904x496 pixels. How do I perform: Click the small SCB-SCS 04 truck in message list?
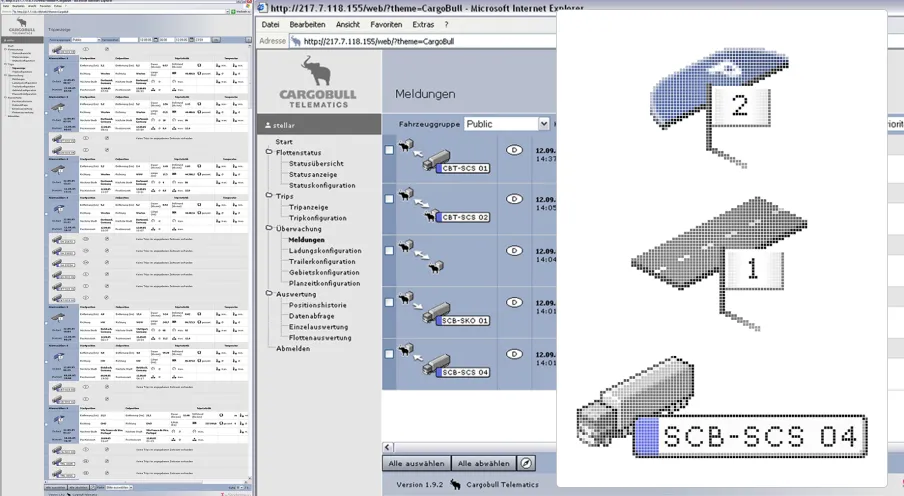click(x=456, y=366)
